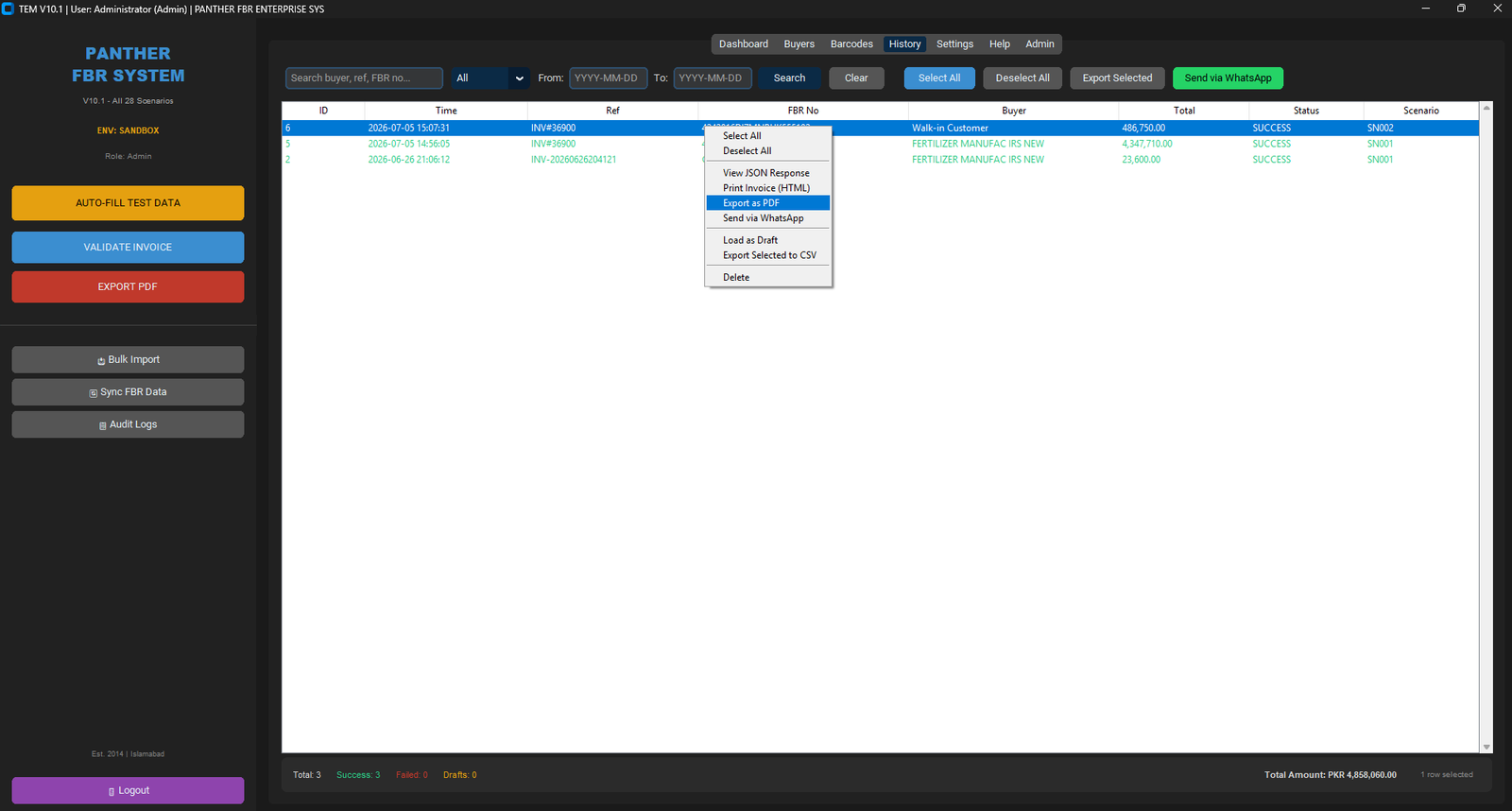
Task: Click the table scrollbar down arrow
Action: (1486, 747)
